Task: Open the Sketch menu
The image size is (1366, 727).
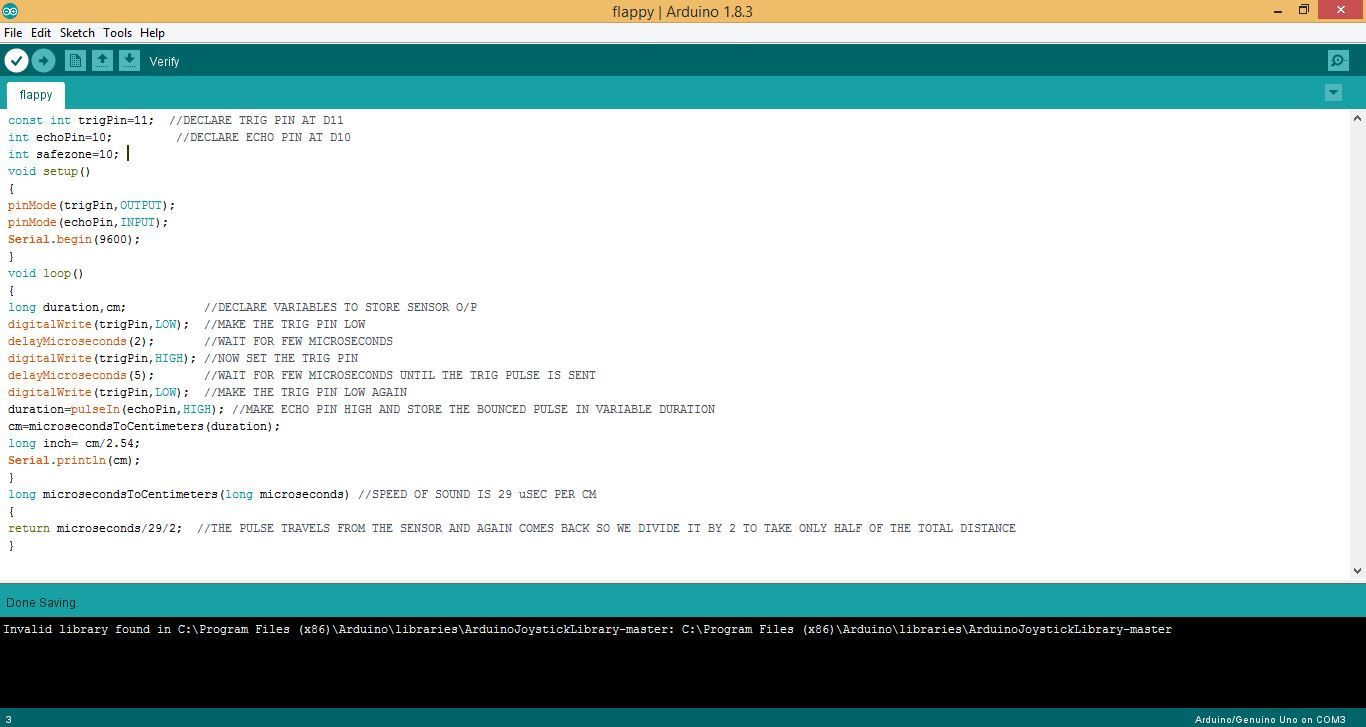Action: coord(77,33)
